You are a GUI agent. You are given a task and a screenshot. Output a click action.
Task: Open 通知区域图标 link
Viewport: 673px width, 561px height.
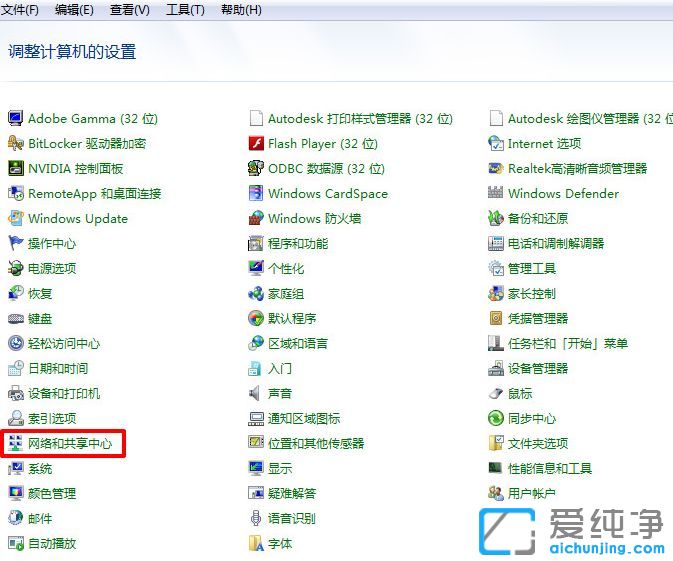coord(304,418)
